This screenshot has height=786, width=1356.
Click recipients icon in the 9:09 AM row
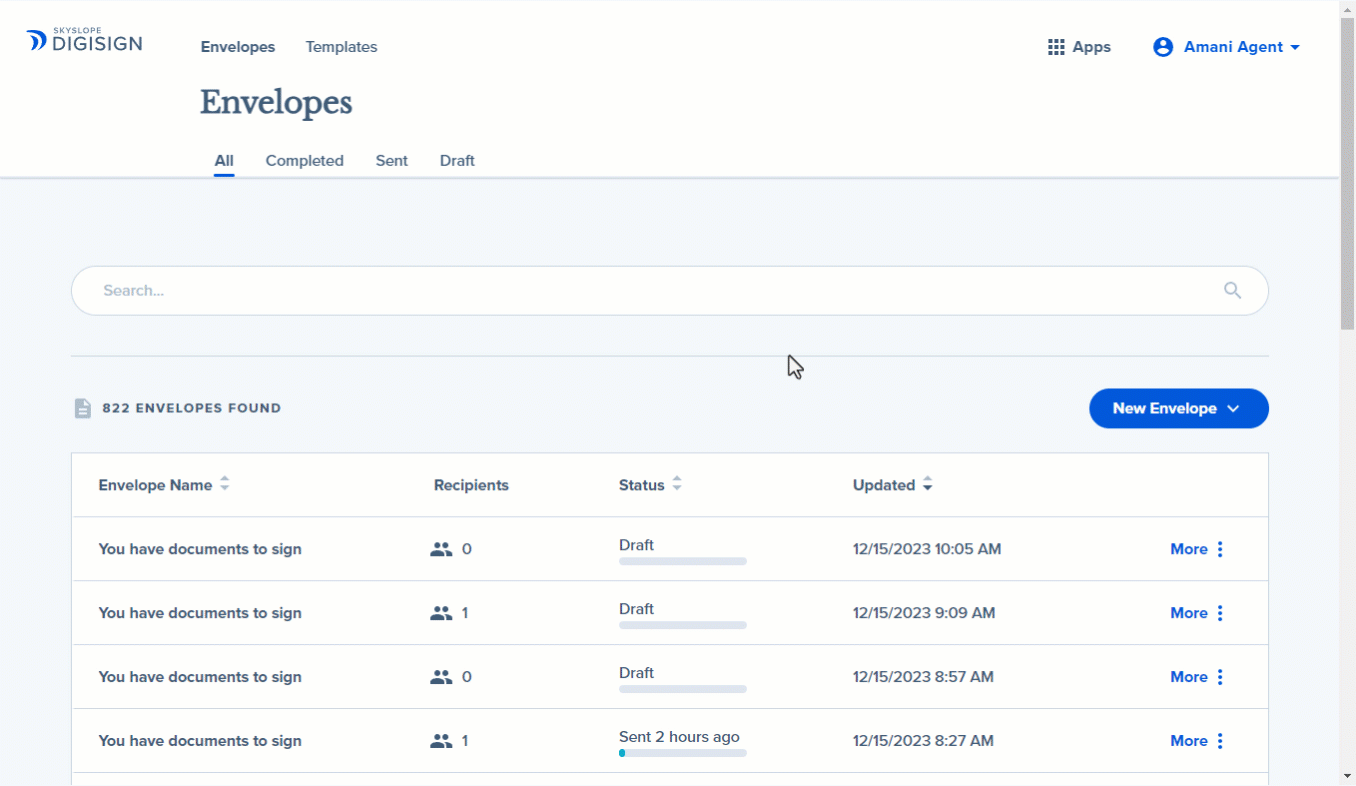pos(441,613)
